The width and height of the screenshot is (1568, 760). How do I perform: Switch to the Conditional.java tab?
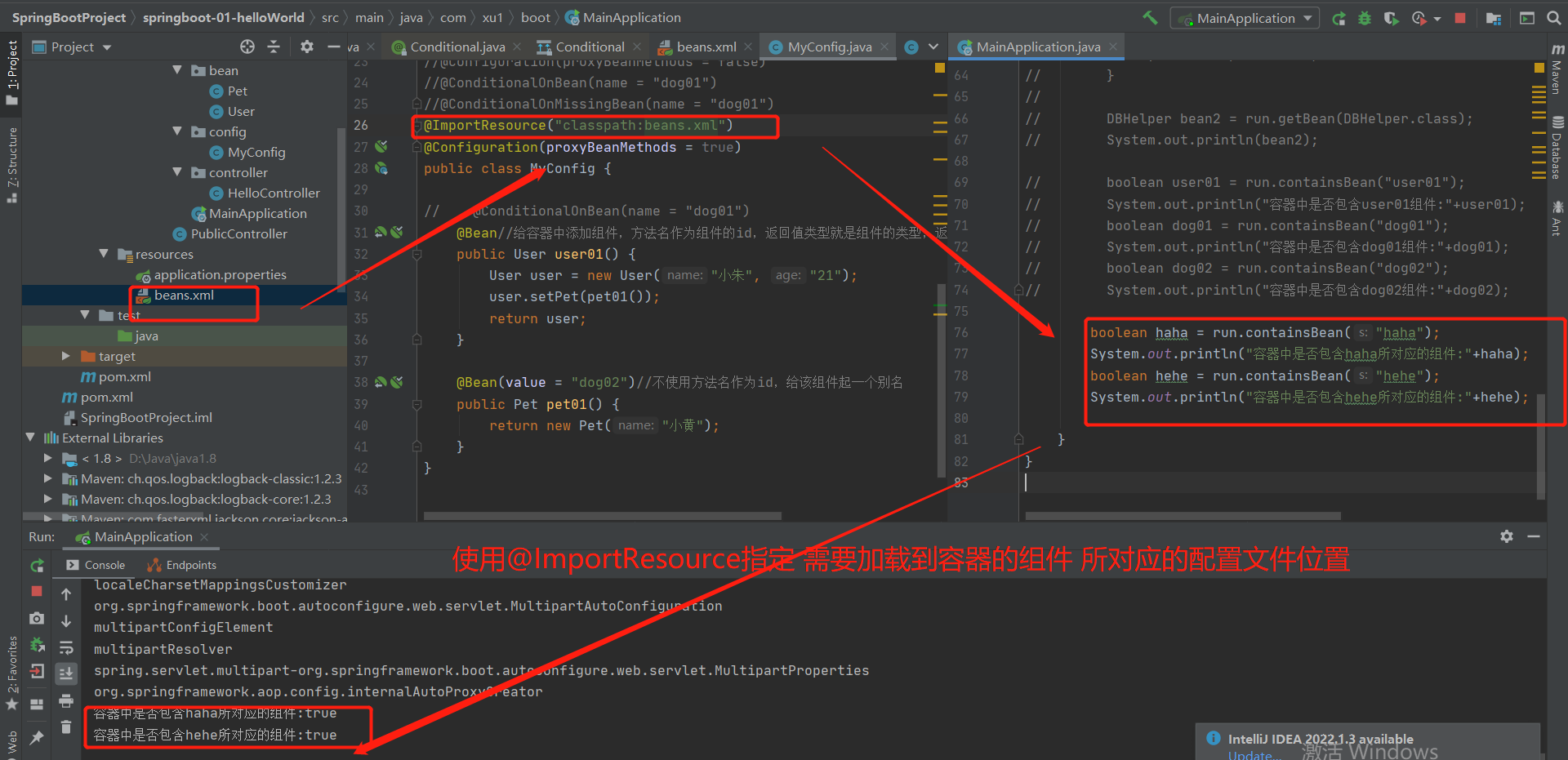(x=457, y=47)
